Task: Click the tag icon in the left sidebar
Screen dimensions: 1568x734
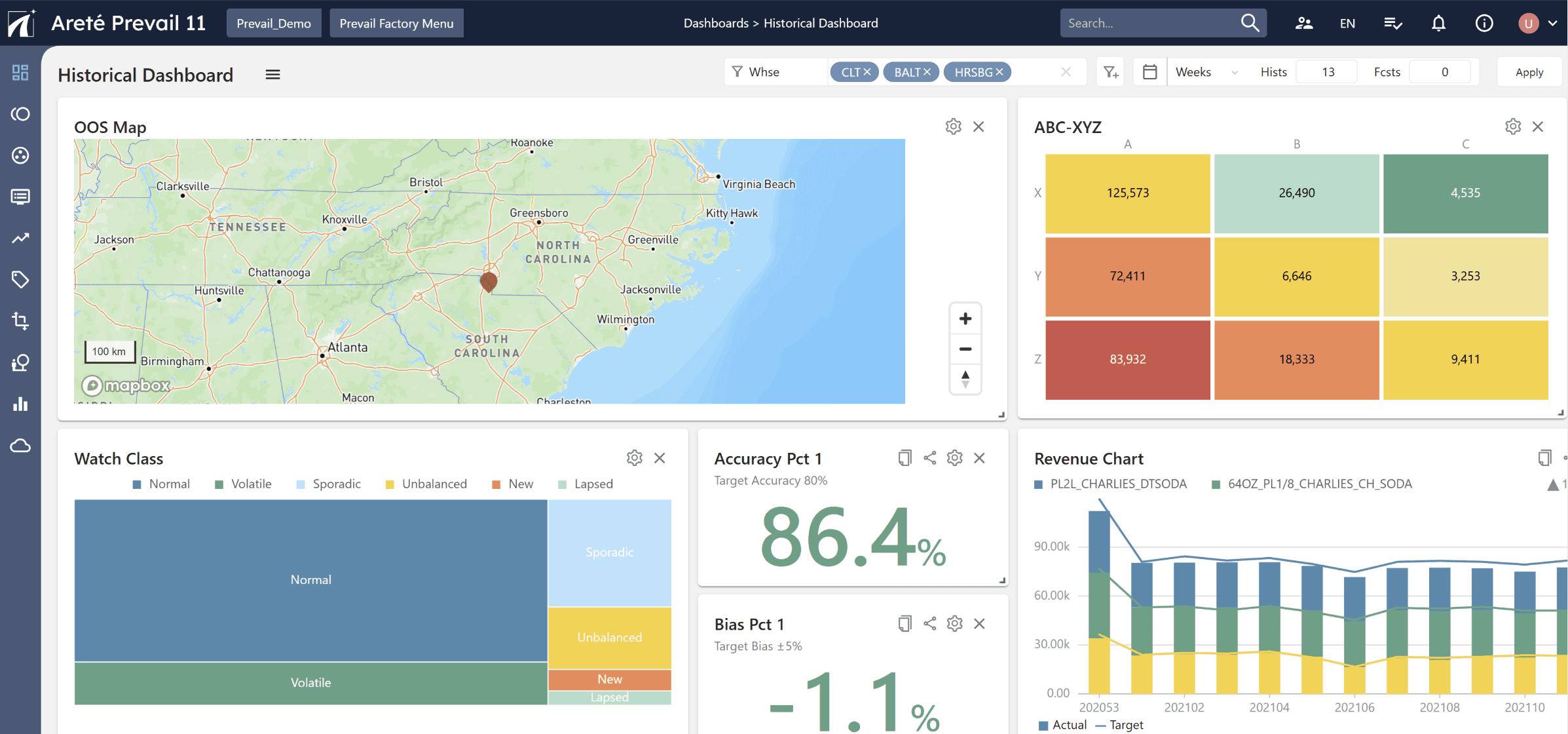Action: coord(20,280)
